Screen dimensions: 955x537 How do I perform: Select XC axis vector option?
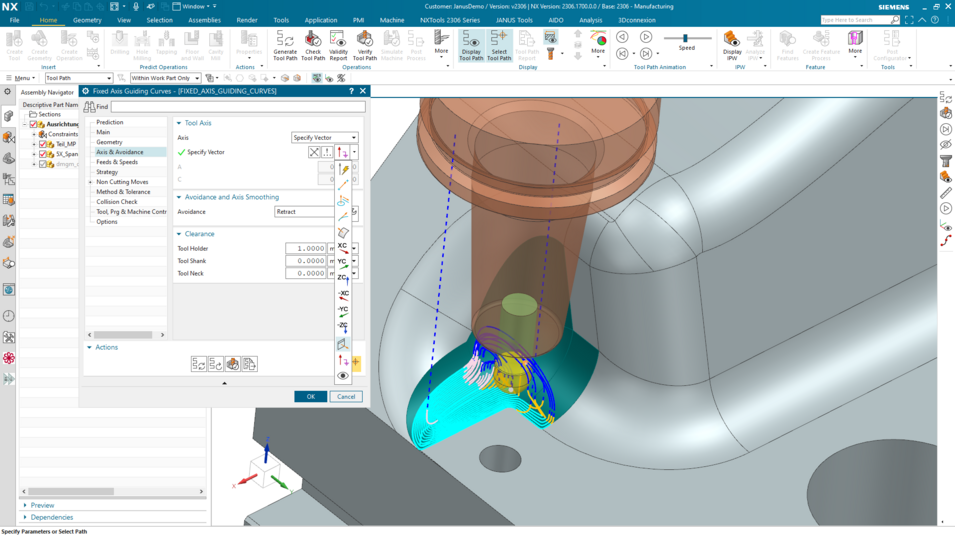coord(343,248)
